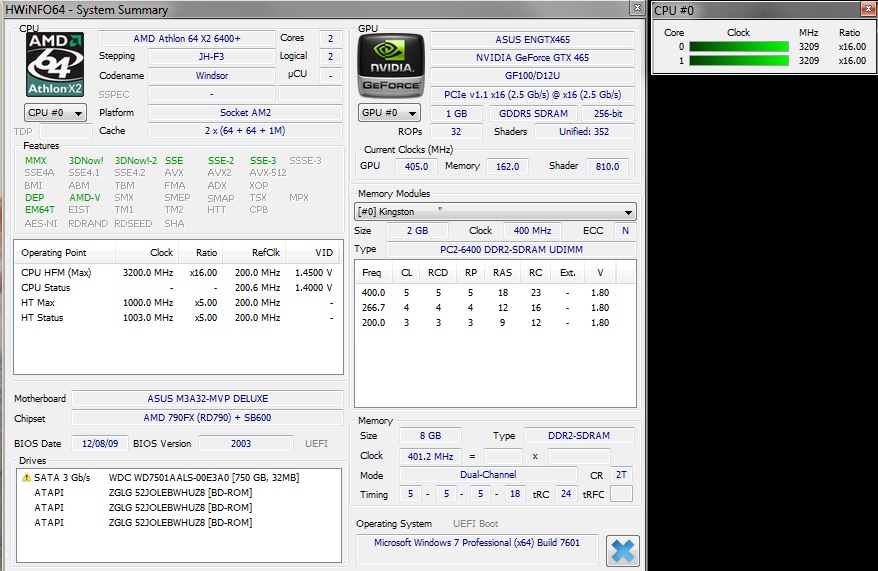This screenshot has height=571, width=878.
Task: Click the SSE-3 feature label
Action: 263,161
